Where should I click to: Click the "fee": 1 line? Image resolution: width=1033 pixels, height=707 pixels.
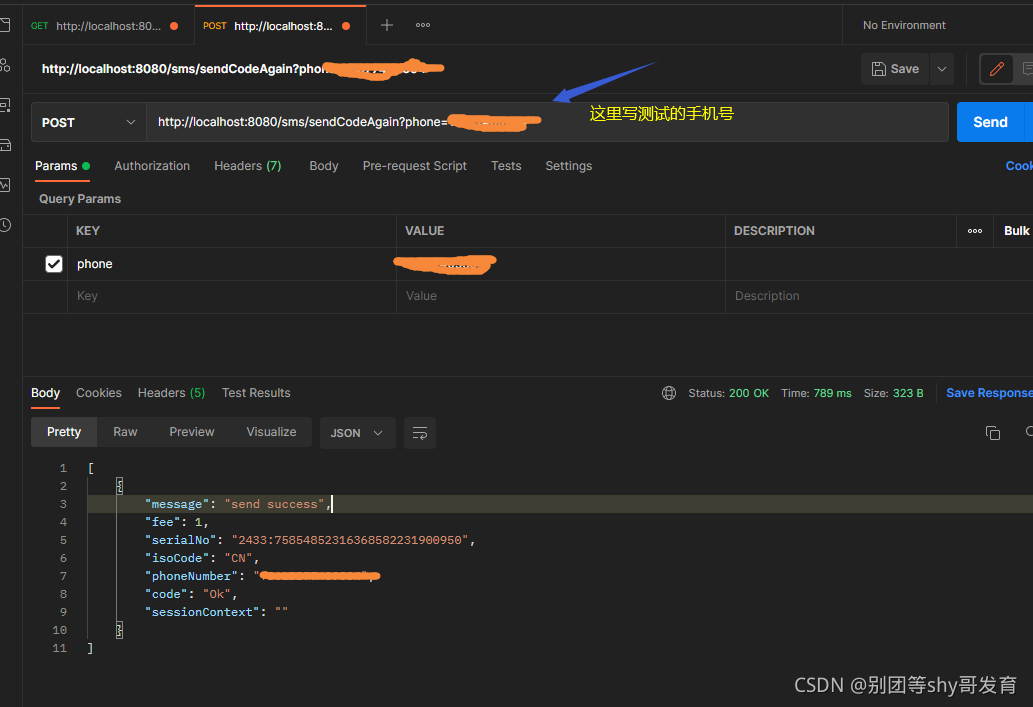177,523
